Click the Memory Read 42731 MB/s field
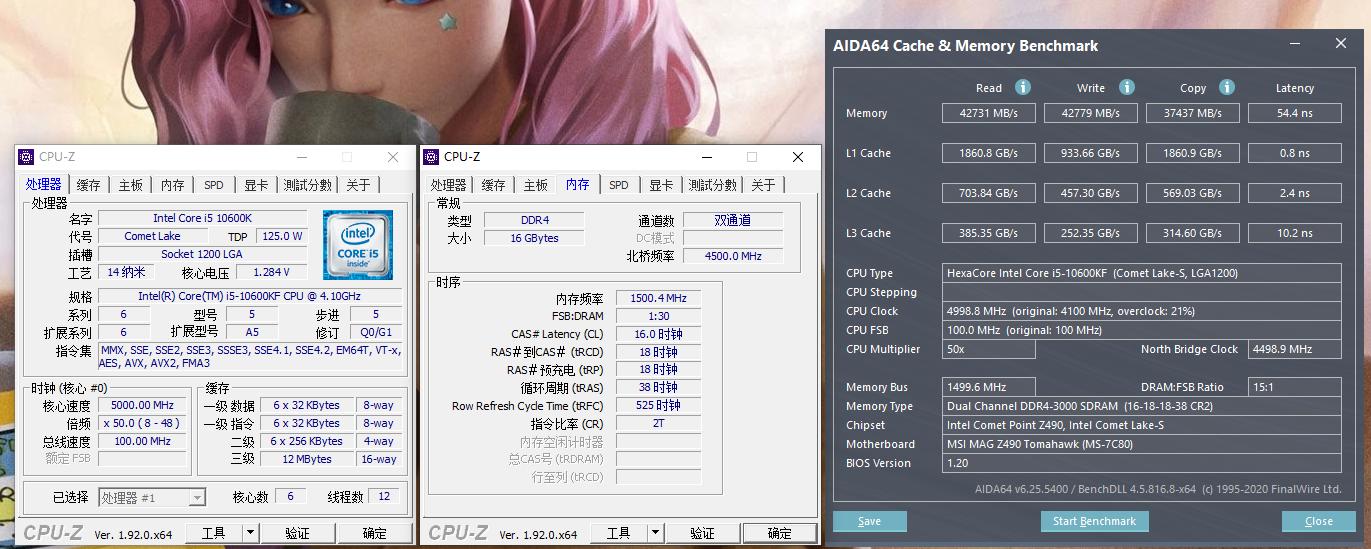Screen dimensions: 1371x549 [x=988, y=113]
